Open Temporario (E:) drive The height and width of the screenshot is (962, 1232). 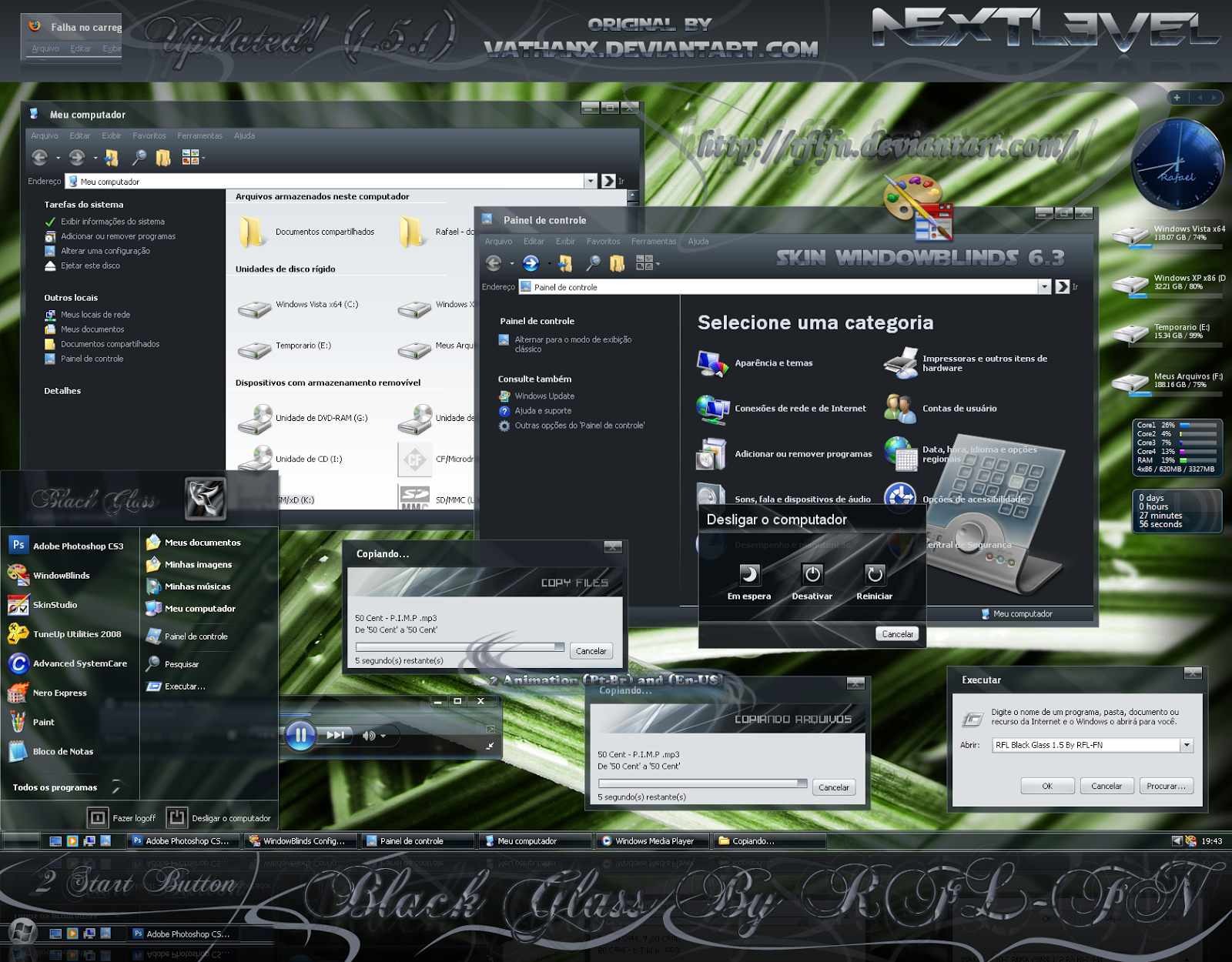285,349
